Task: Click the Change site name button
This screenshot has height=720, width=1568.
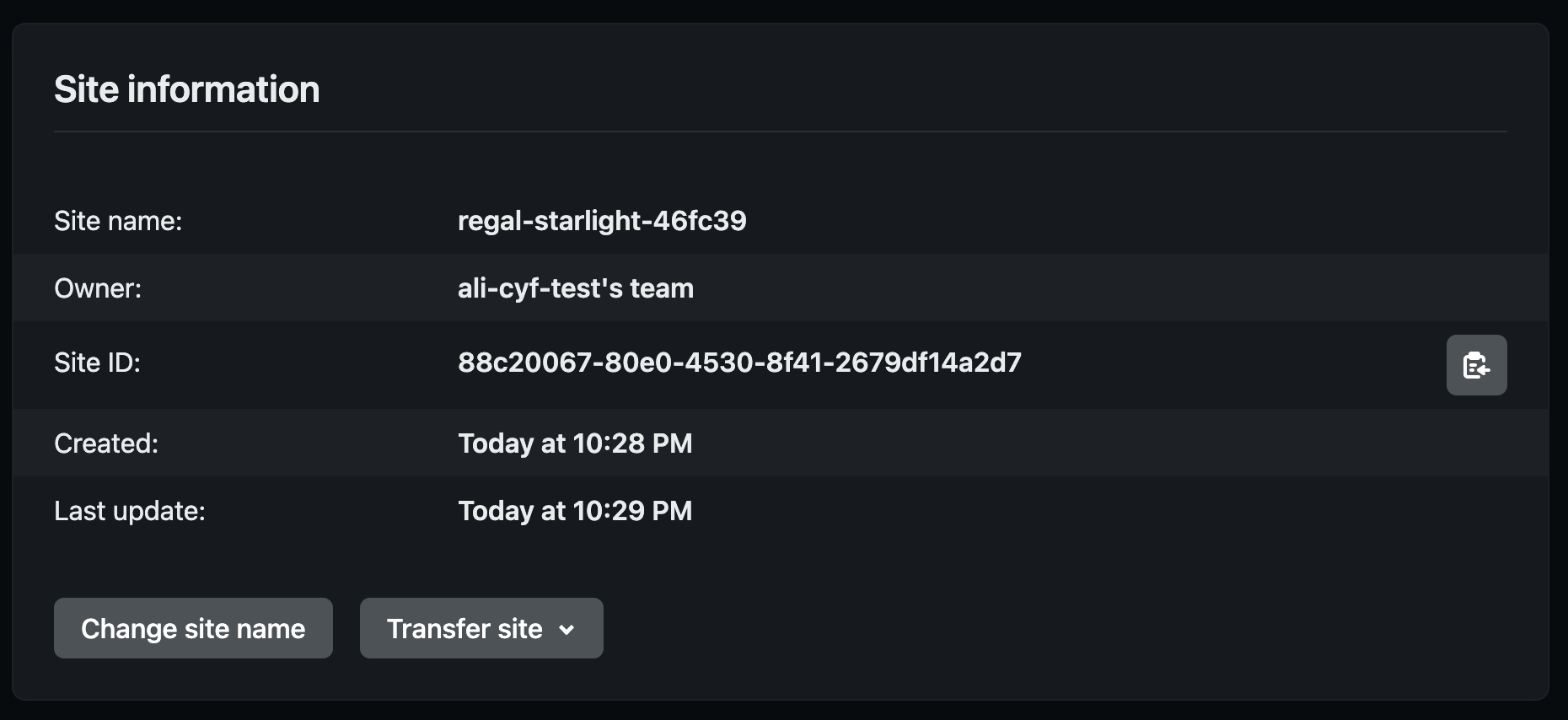Action: tap(192, 628)
